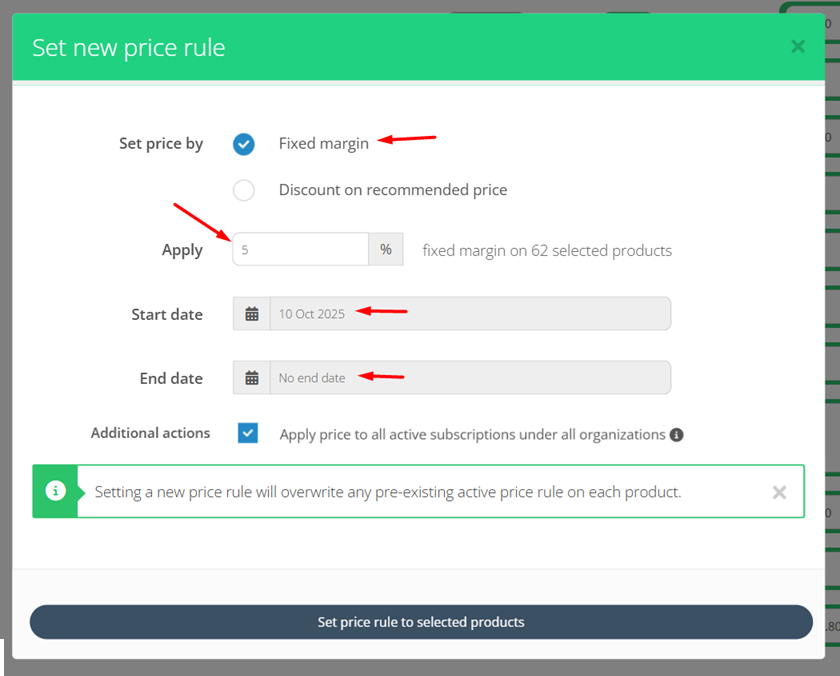Image resolution: width=840 pixels, height=676 pixels.
Task: Select the Fixed margin radio button
Action: [x=244, y=144]
